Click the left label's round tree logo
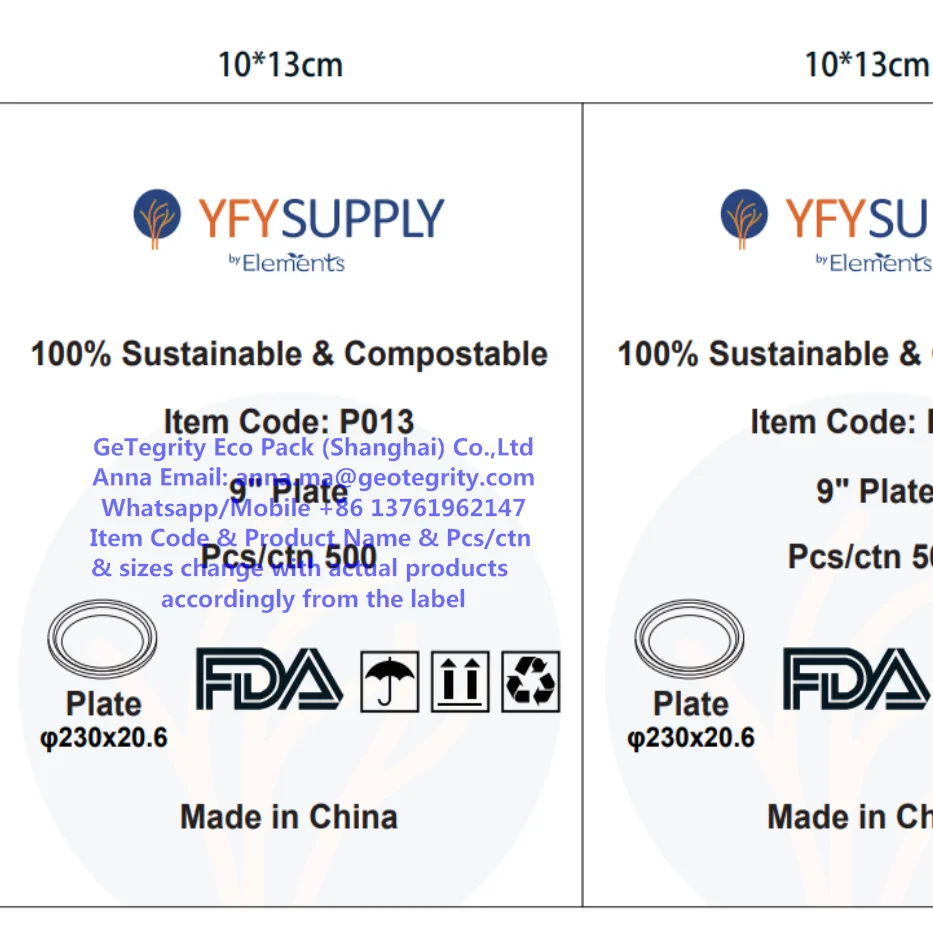This screenshot has height=933, width=933. [157, 218]
